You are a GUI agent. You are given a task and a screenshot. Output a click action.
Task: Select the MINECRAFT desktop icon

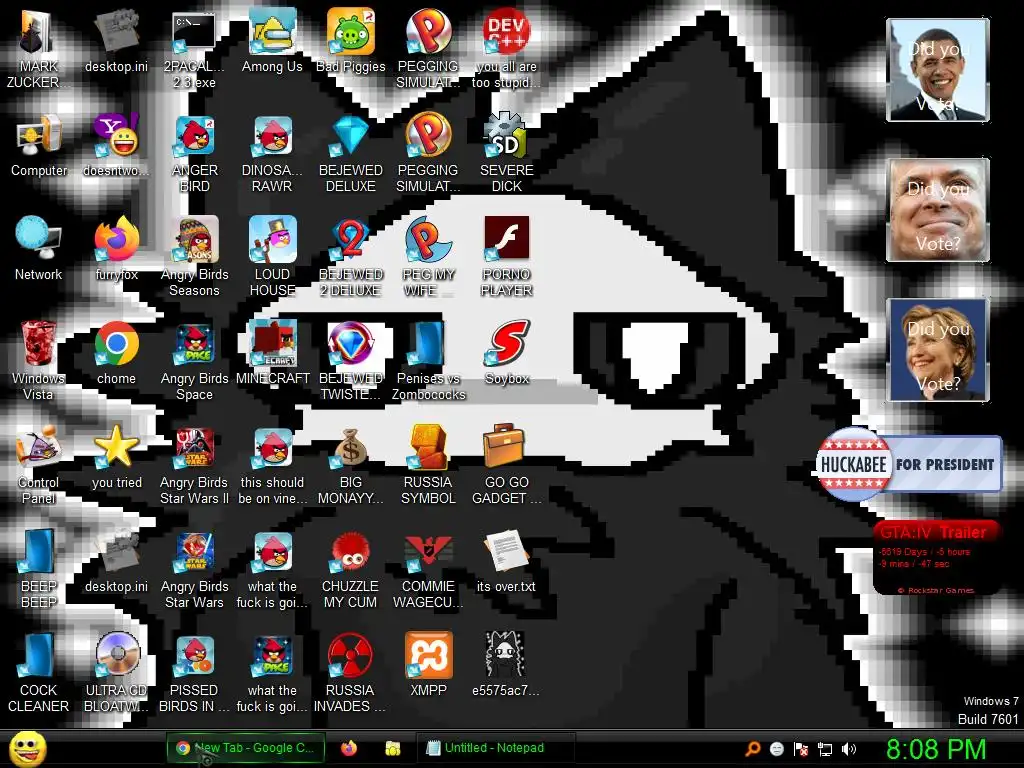272,353
